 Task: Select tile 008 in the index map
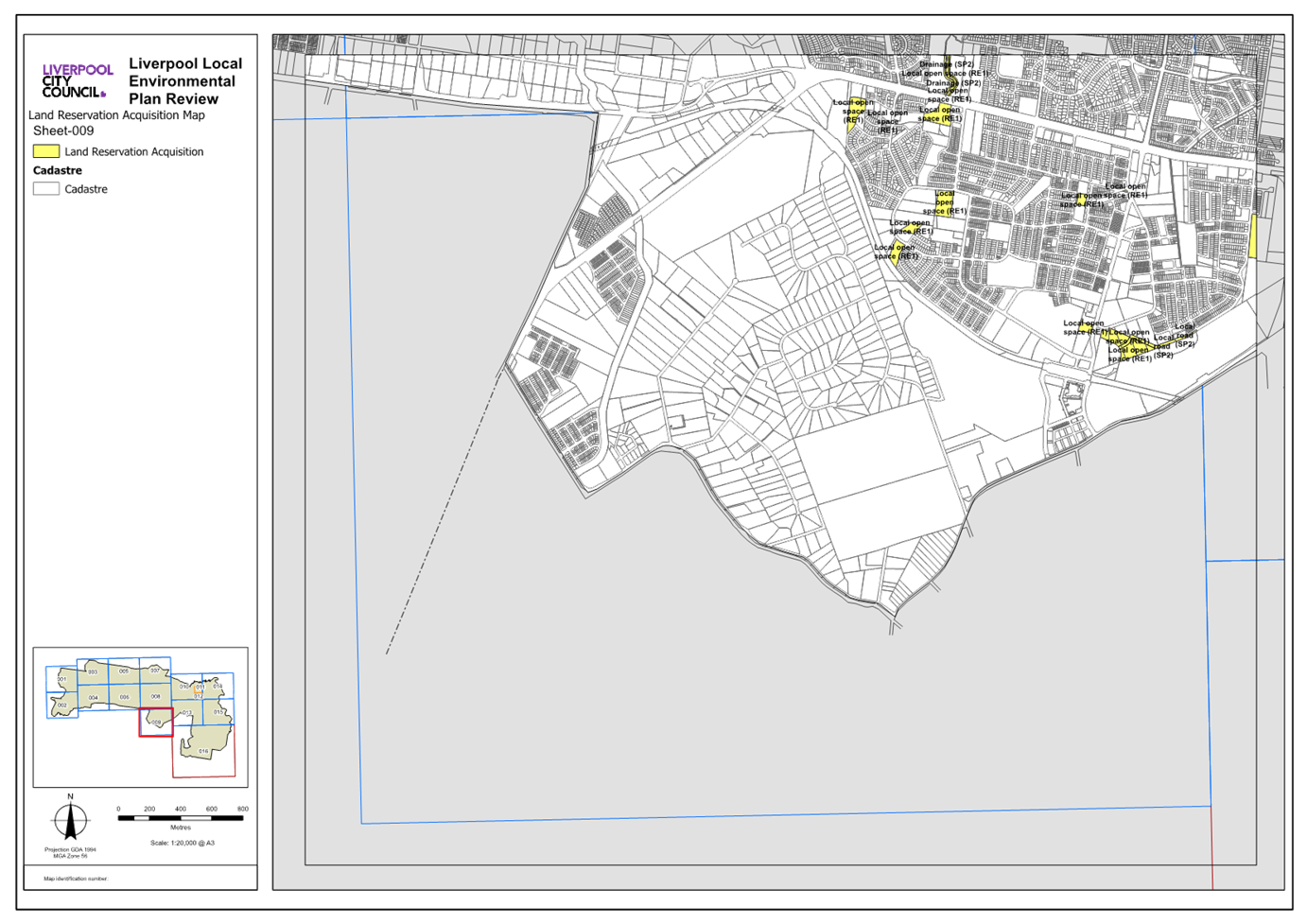(x=156, y=696)
